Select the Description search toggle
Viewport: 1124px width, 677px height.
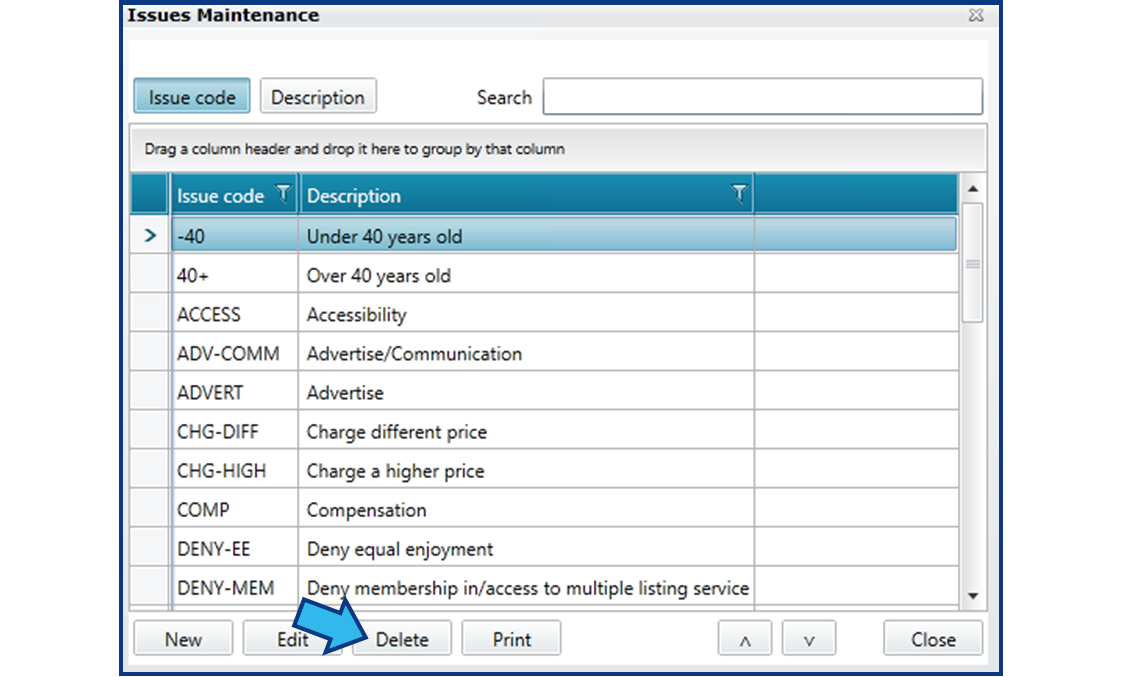click(x=318, y=96)
